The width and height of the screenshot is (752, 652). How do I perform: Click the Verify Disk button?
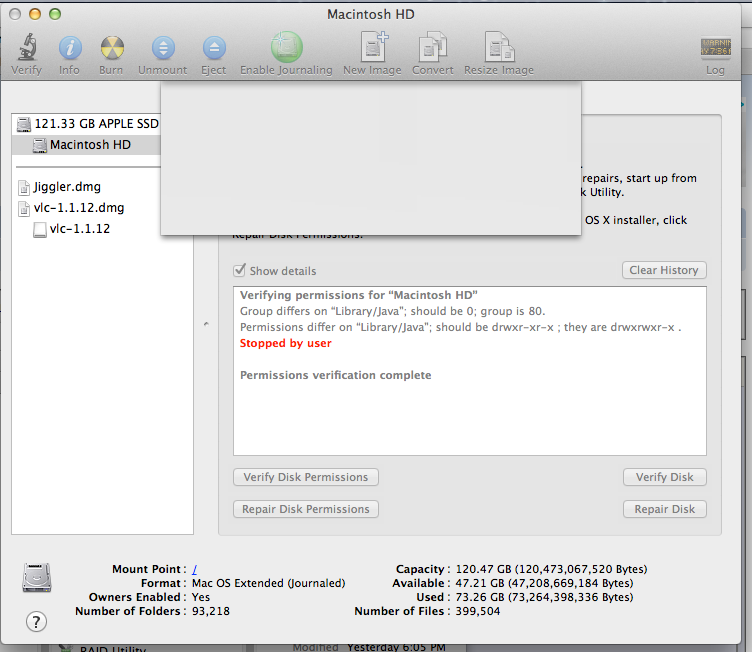click(665, 477)
